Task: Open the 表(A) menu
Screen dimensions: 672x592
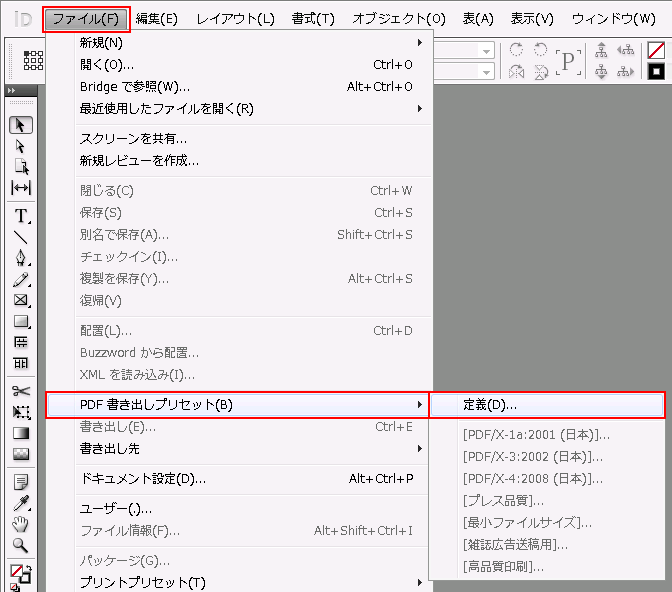Action: point(478,19)
